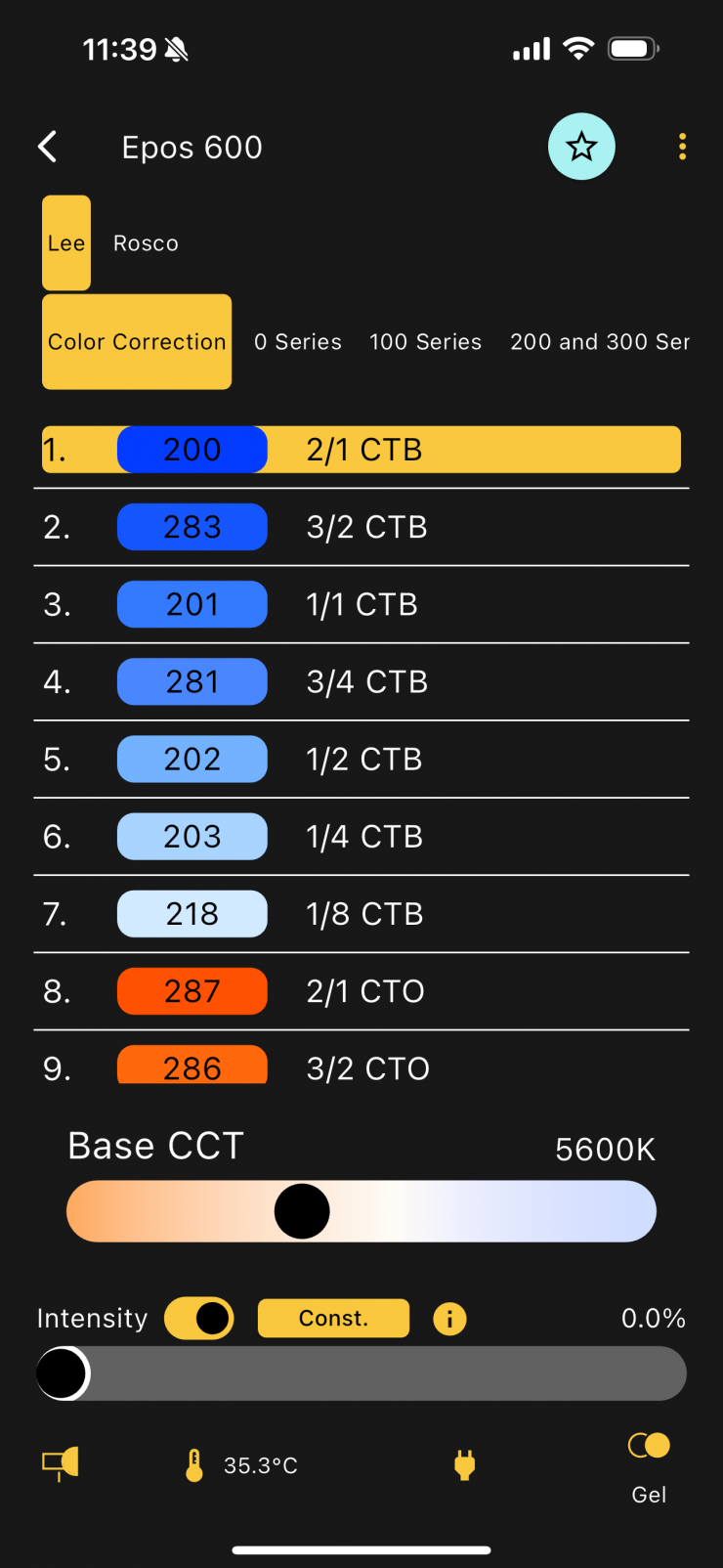
Task: Select the 283 3/2 CTB gel
Action: pos(361,527)
